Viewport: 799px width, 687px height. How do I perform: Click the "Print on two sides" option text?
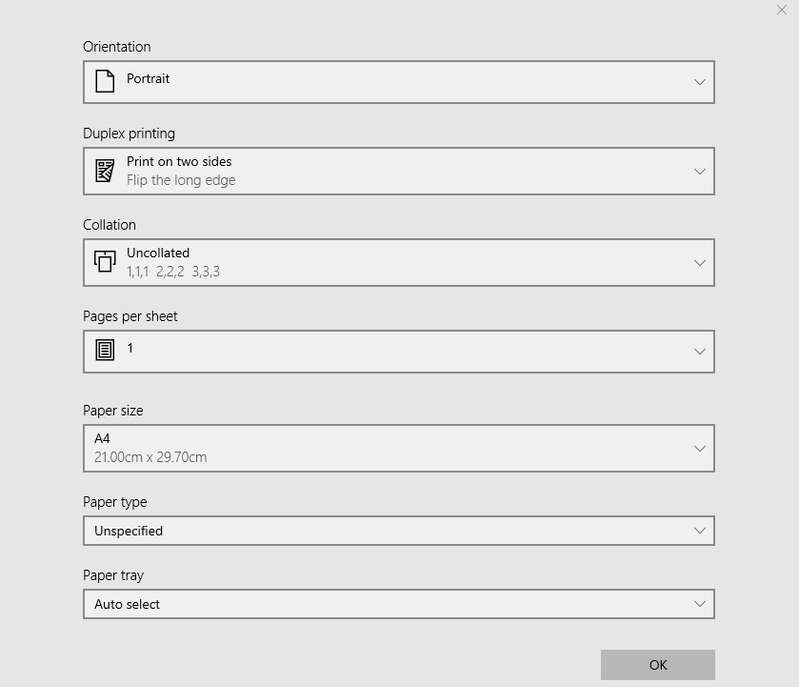coord(179,162)
